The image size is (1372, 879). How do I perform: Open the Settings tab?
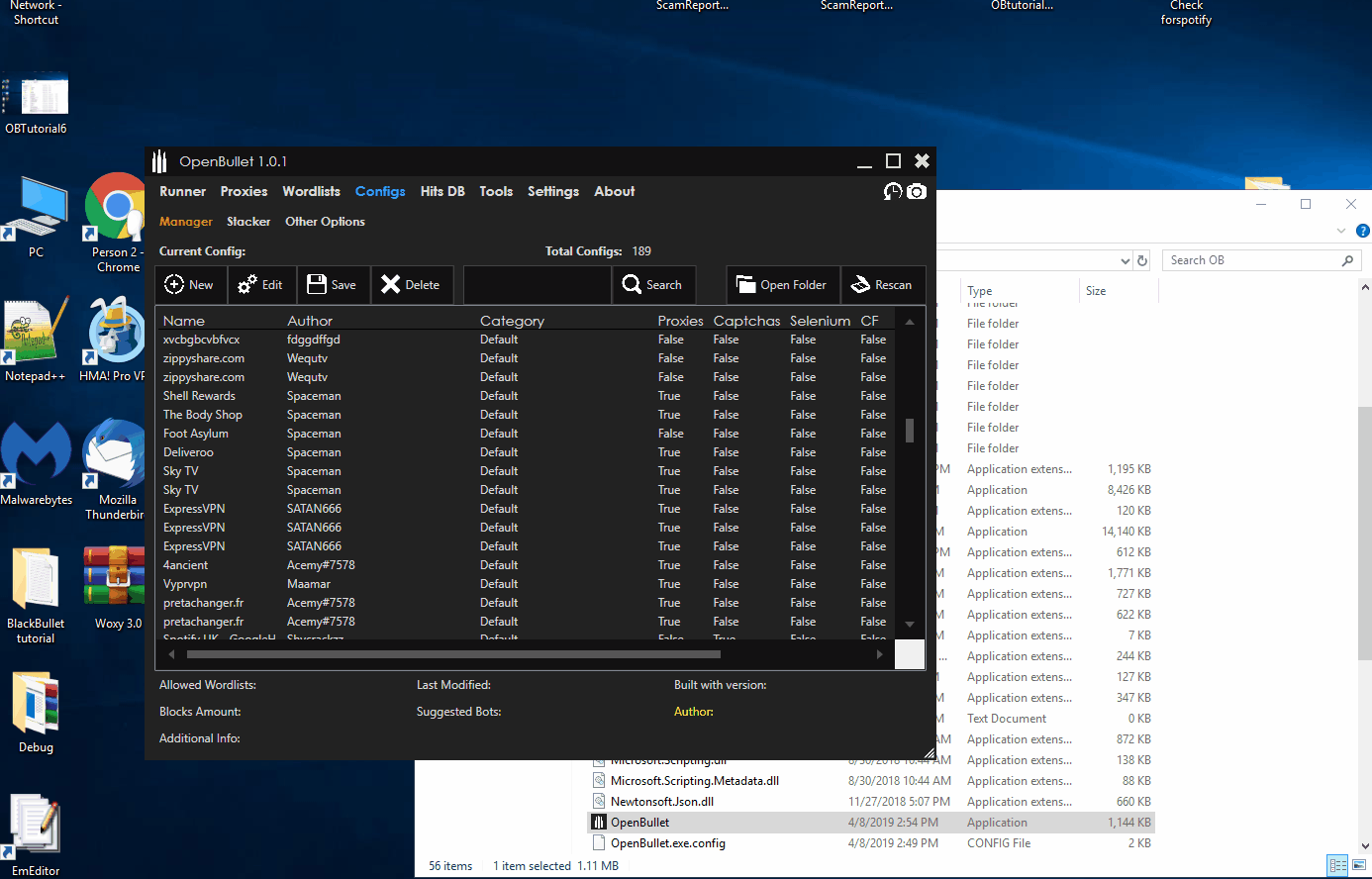[x=553, y=192]
